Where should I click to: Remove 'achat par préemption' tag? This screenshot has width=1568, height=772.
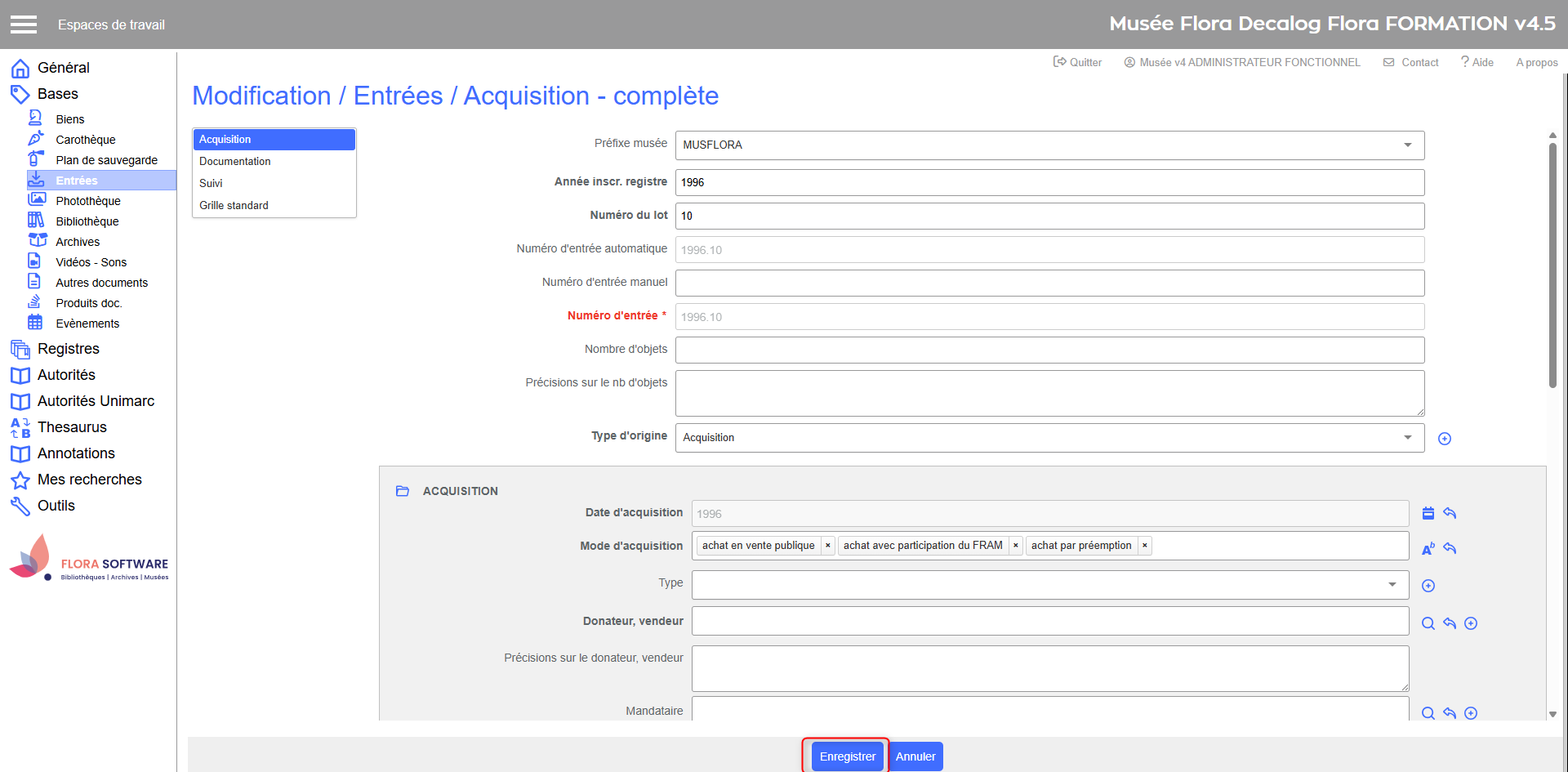[1144, 546]
